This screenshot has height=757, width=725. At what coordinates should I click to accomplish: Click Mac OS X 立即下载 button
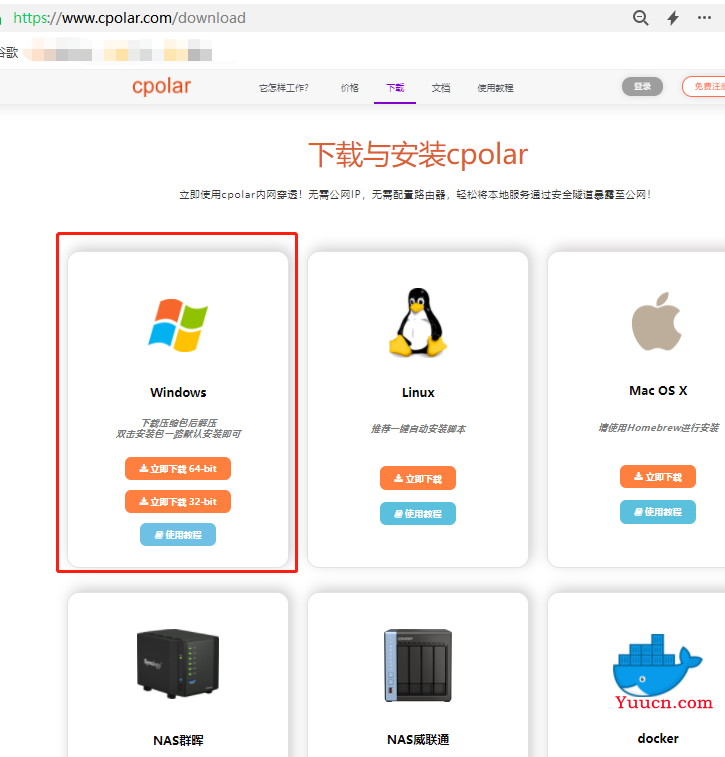(x=658, y=477)
